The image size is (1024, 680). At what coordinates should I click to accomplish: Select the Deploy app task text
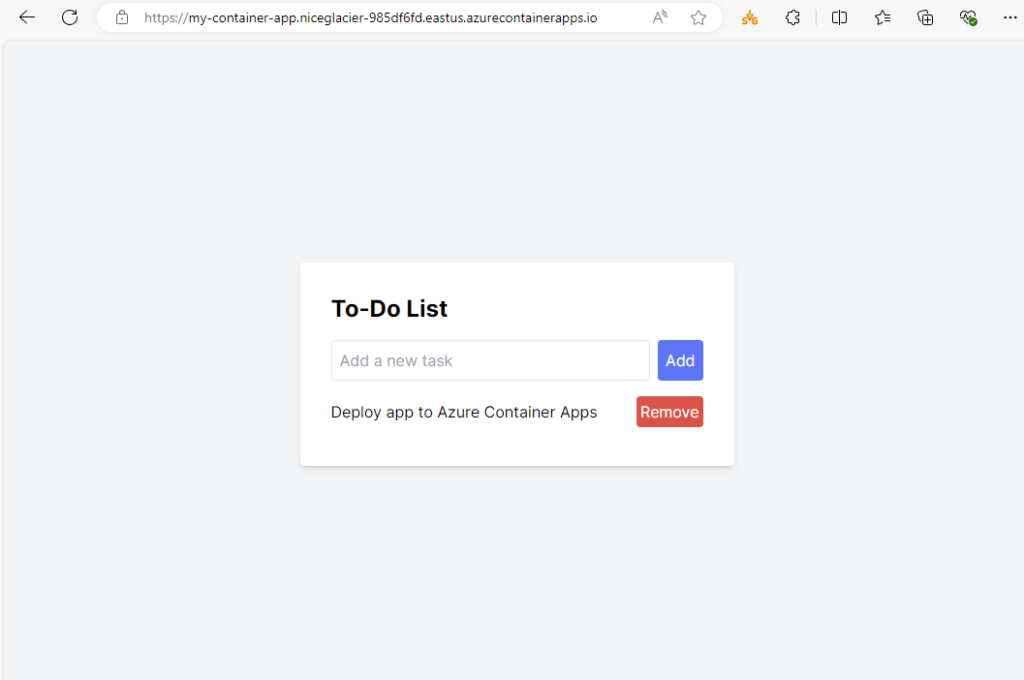[x=464, y=411]
